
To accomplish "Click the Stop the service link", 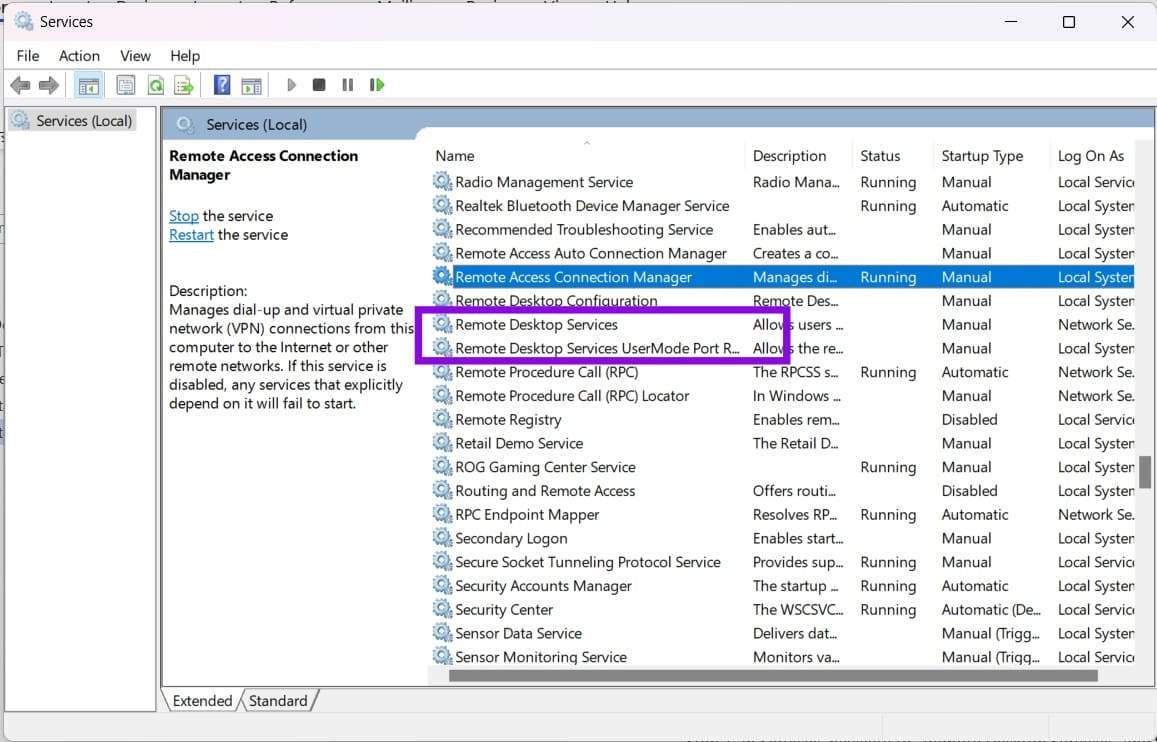I will (184, 216).
